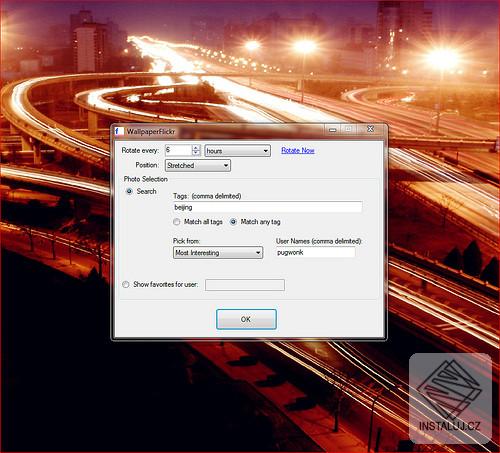This screenshot has width=500, height=453.
Task: Confirm settings with the OK button
Action: click(246, 319)
